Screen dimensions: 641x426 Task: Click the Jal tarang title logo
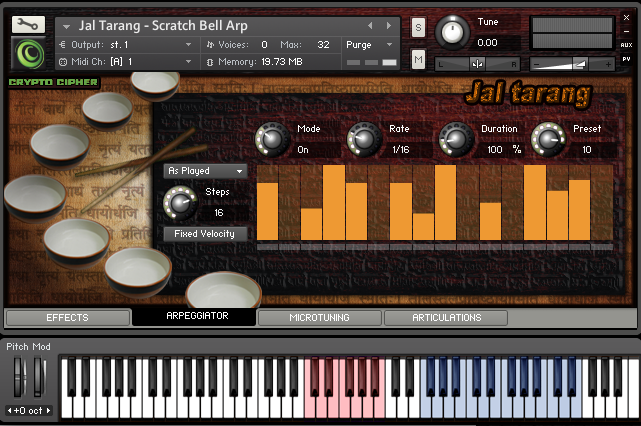(528, 94)
